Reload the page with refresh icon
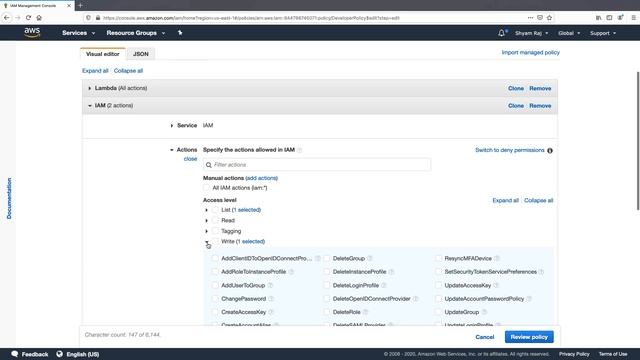Viewport: 640px width, 360px height. [28, 18]
